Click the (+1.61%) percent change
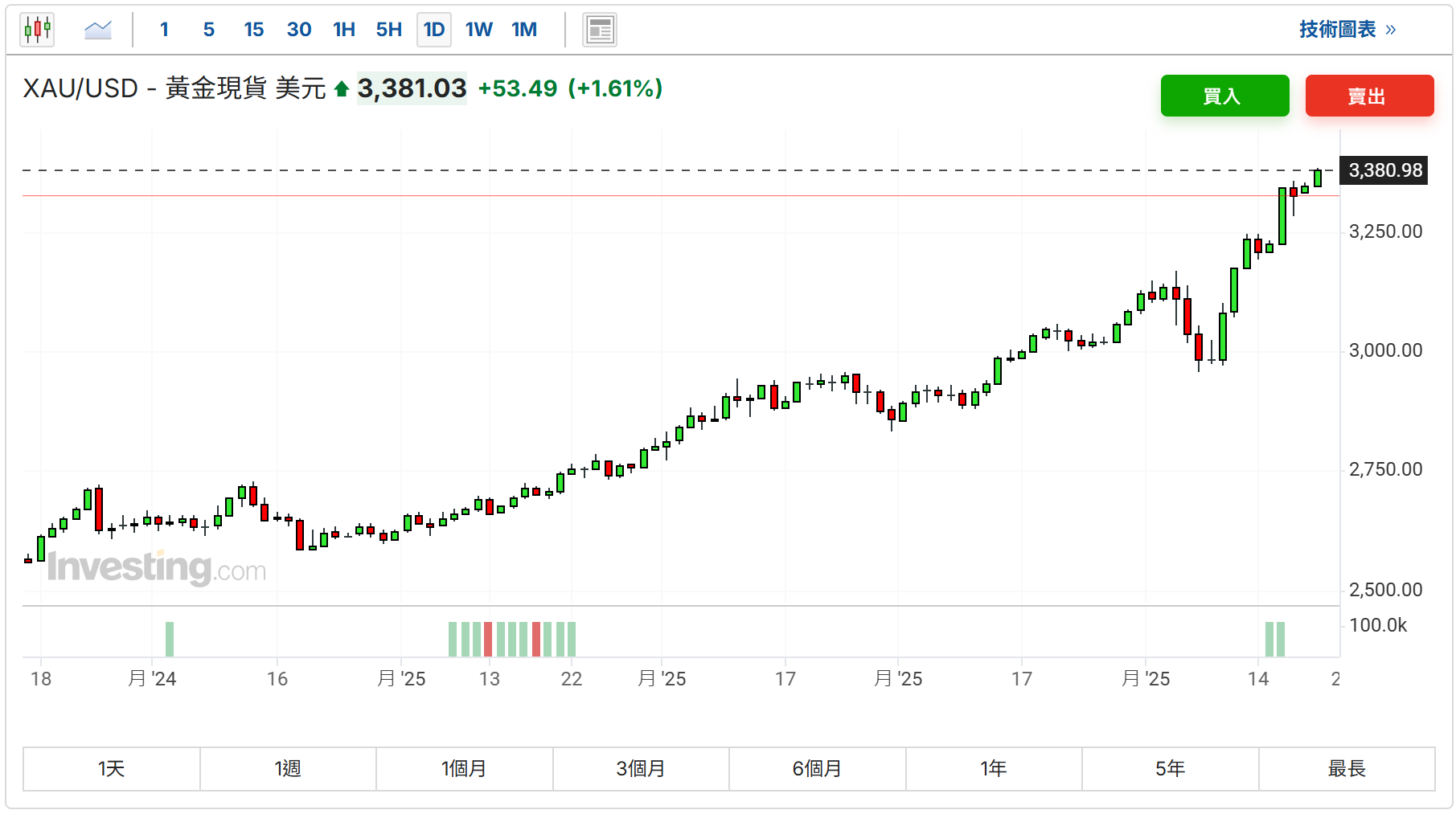 click(x=615, y=88)
